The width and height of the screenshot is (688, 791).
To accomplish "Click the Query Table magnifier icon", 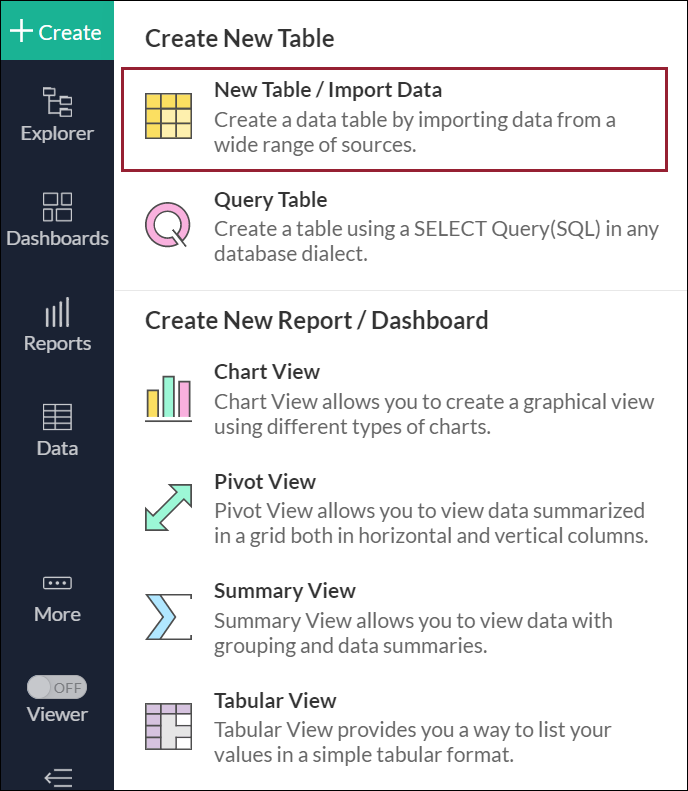I will click(168, 224).
